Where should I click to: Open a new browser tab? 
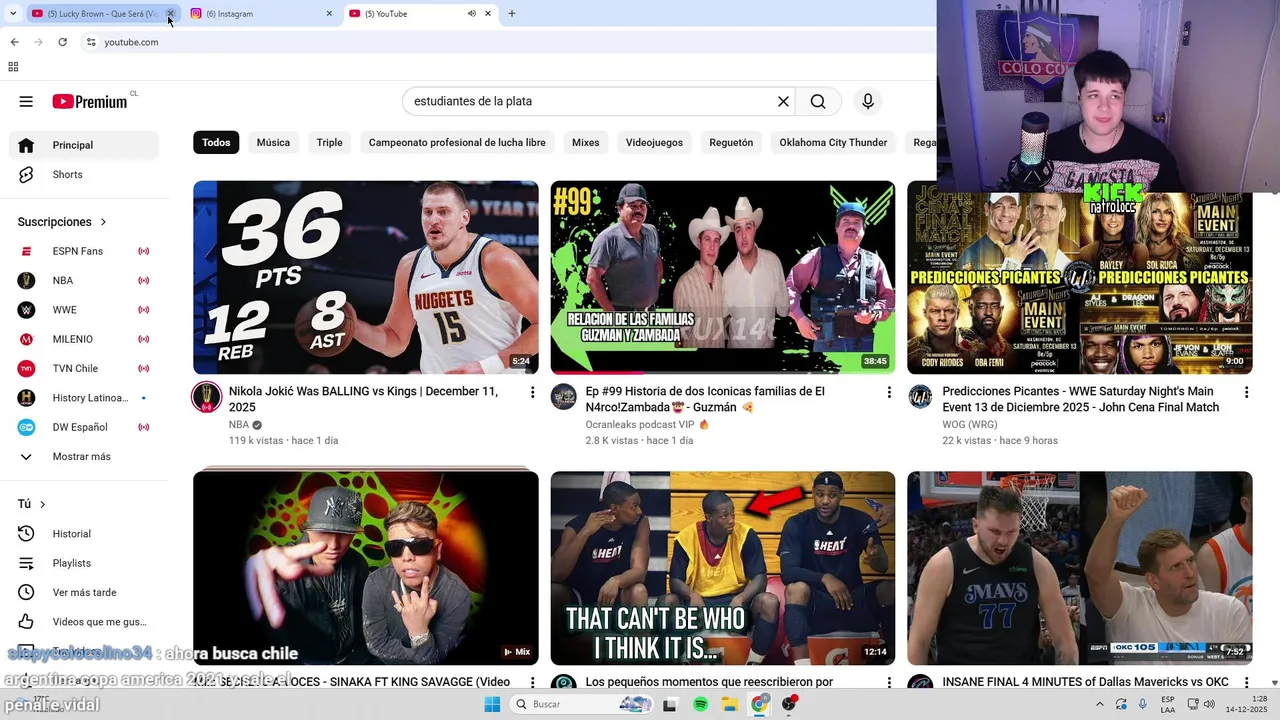tap(512, 14)
